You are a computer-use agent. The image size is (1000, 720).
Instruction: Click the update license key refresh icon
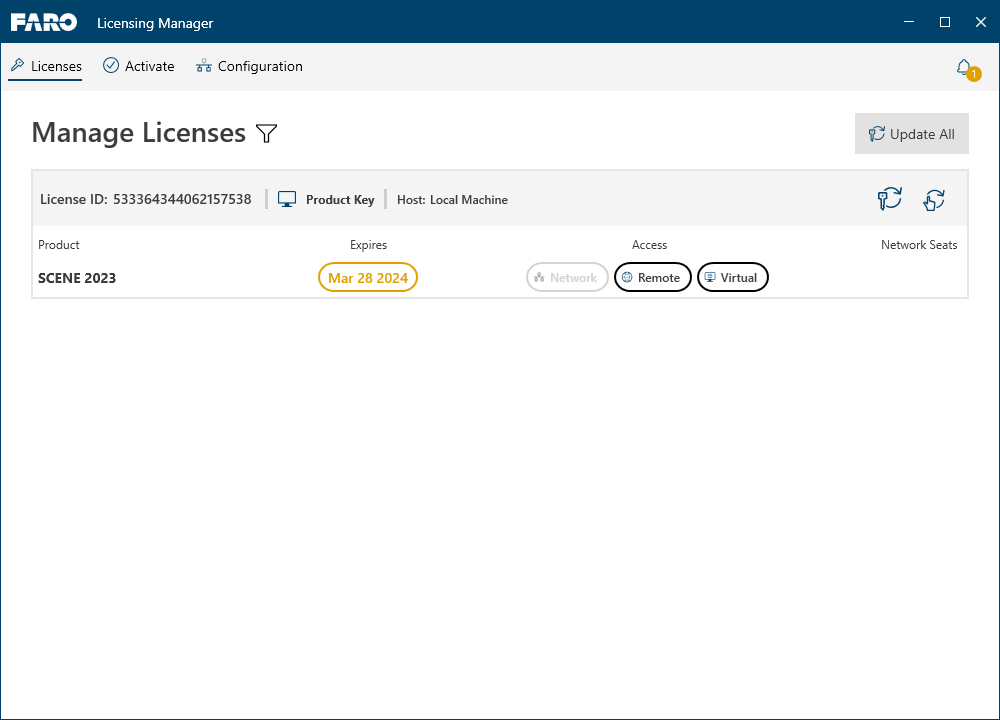click(x=890, y=199)
